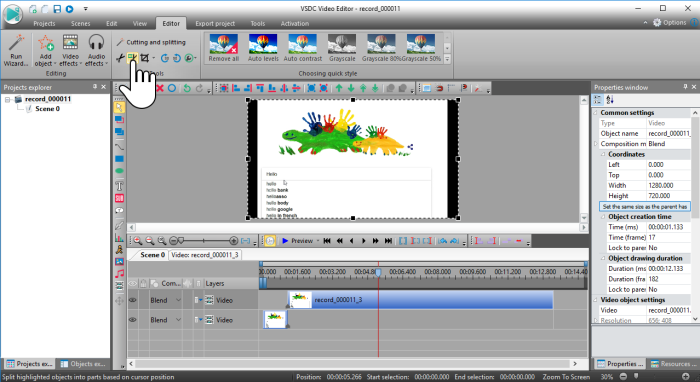Select the scissors cut-out tool
The image size is (700, 382).
pyautogui.click(x=120, y=58)
